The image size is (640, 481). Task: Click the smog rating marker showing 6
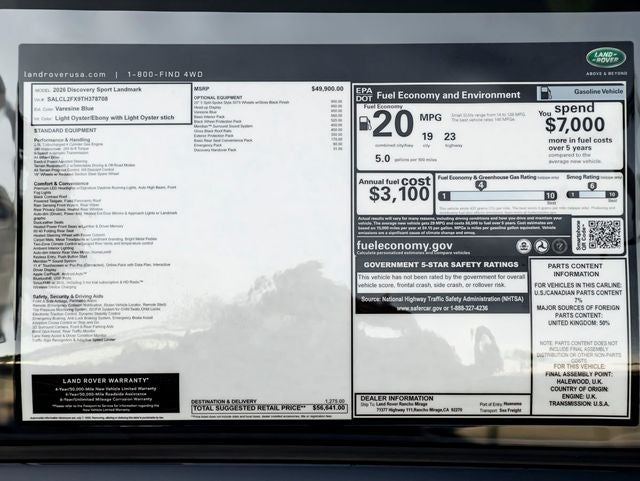coord(592,186)
